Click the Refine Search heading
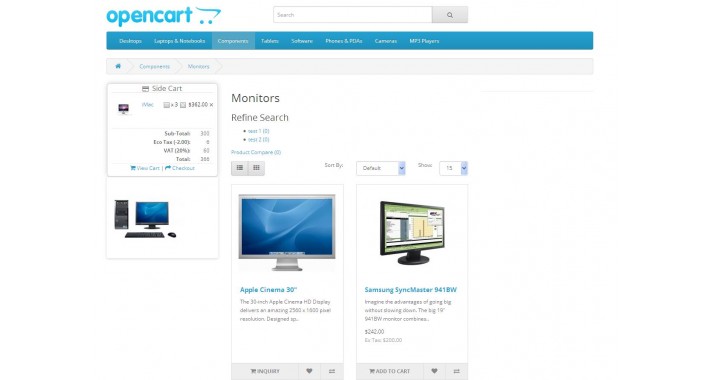The image size is (710, 380). pos(260,118)
